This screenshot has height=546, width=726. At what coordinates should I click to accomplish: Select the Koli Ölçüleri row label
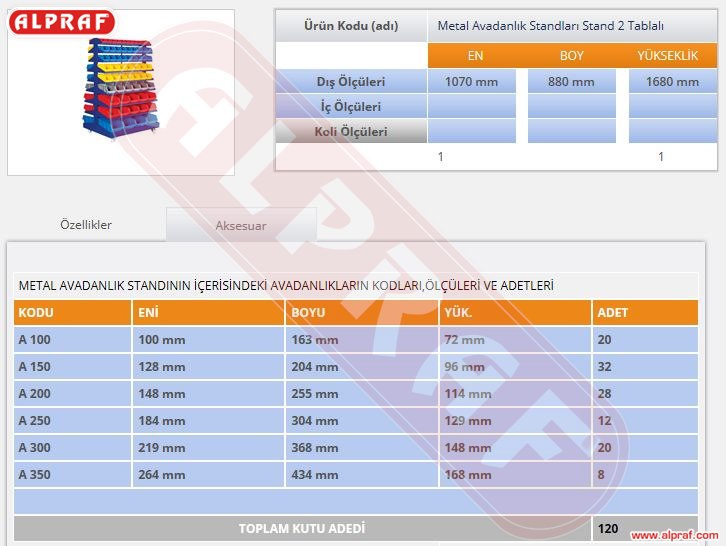click(350, 131)
